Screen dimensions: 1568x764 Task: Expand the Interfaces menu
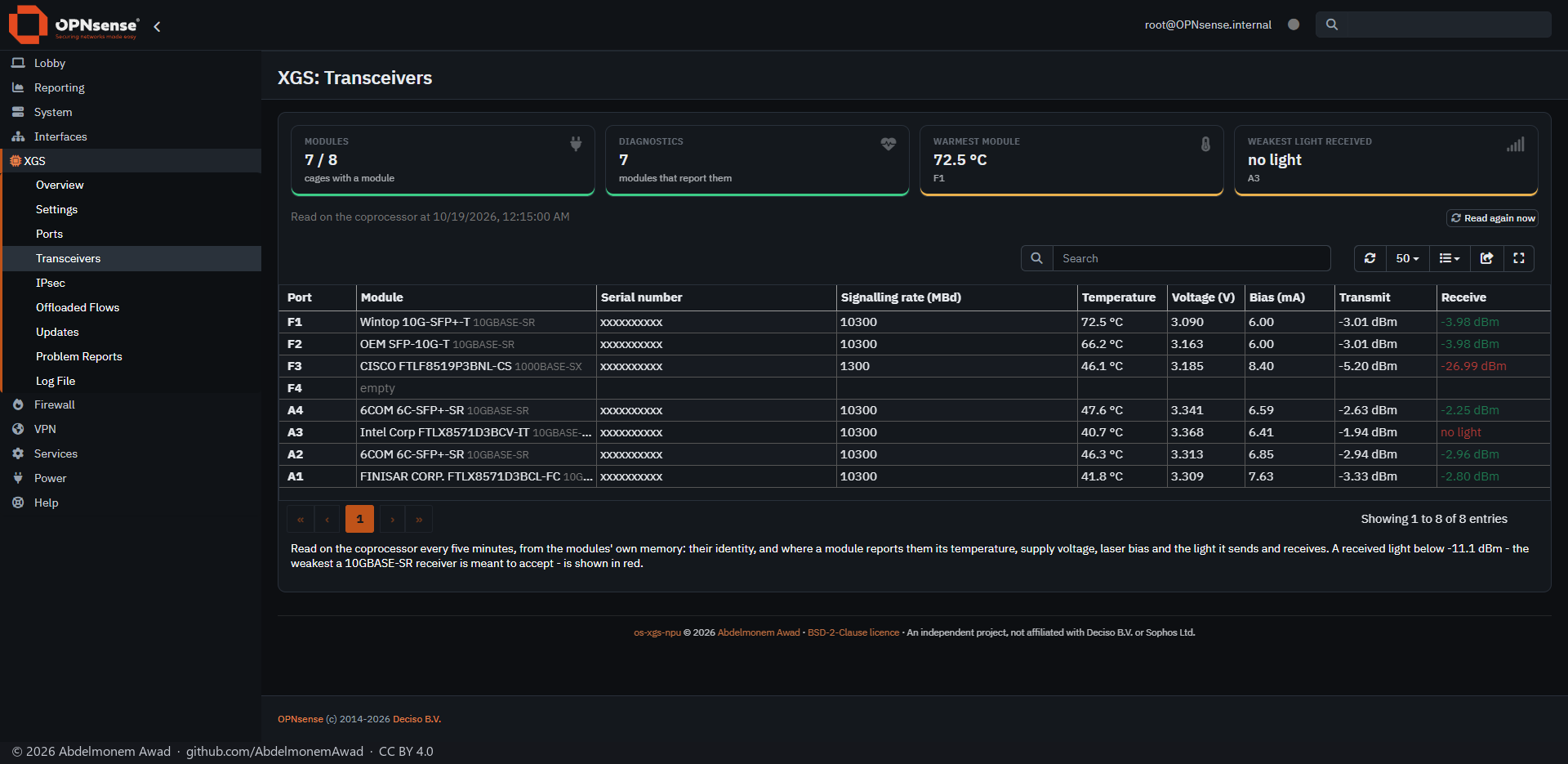131,136
